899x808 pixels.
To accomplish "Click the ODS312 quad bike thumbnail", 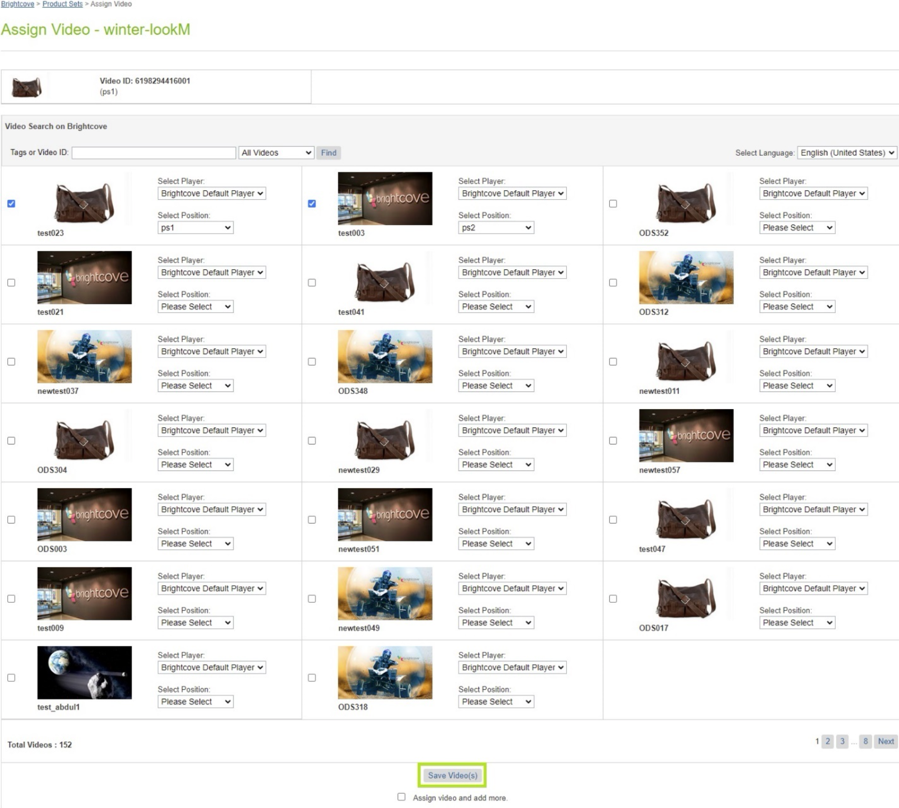I will [686, 277].
